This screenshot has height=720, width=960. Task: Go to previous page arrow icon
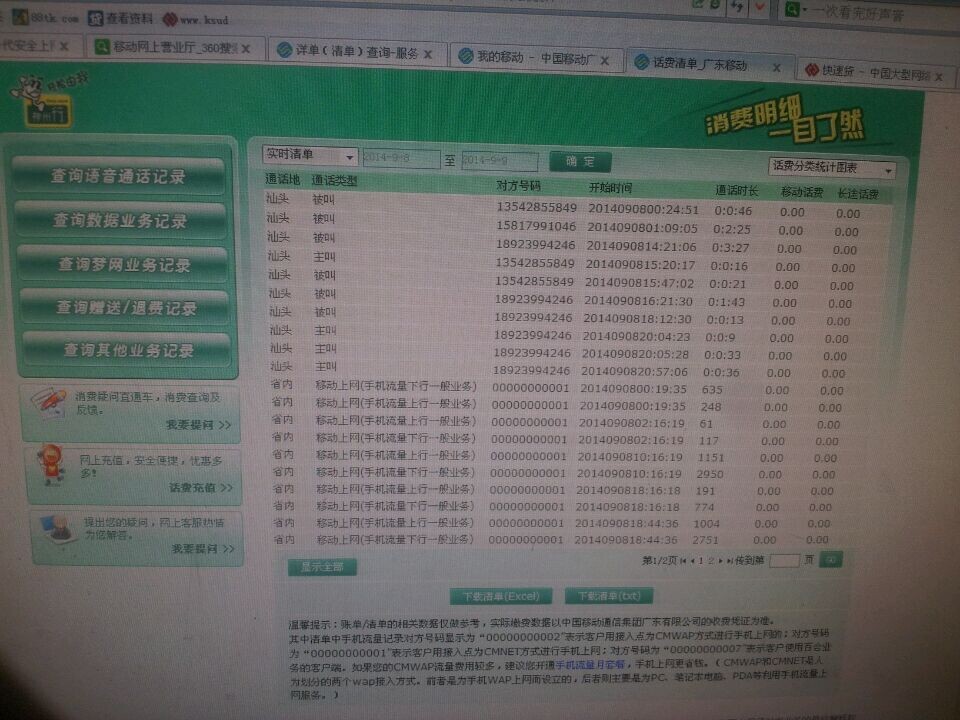pyautogui.click(x=692, y=561)
